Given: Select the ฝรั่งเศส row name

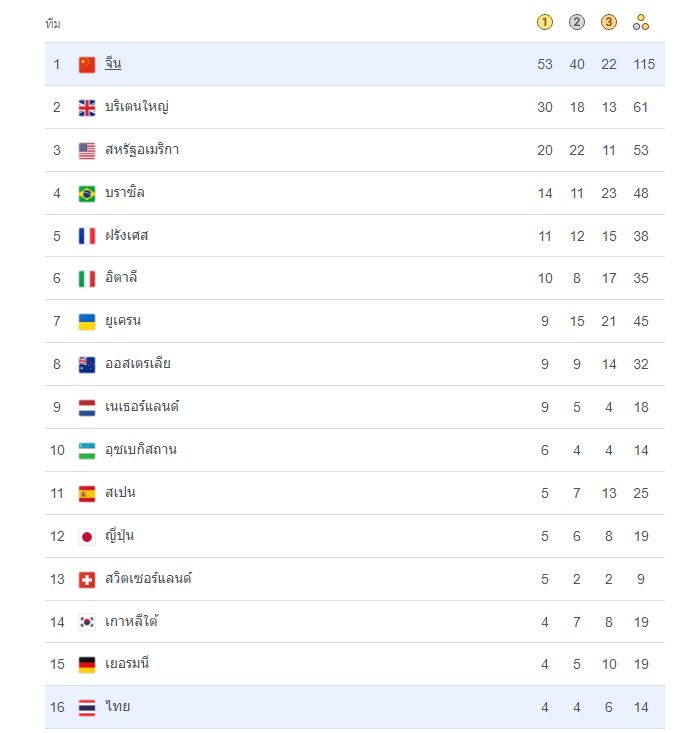Looking at the screenshot, I should (x=127, y=236).
